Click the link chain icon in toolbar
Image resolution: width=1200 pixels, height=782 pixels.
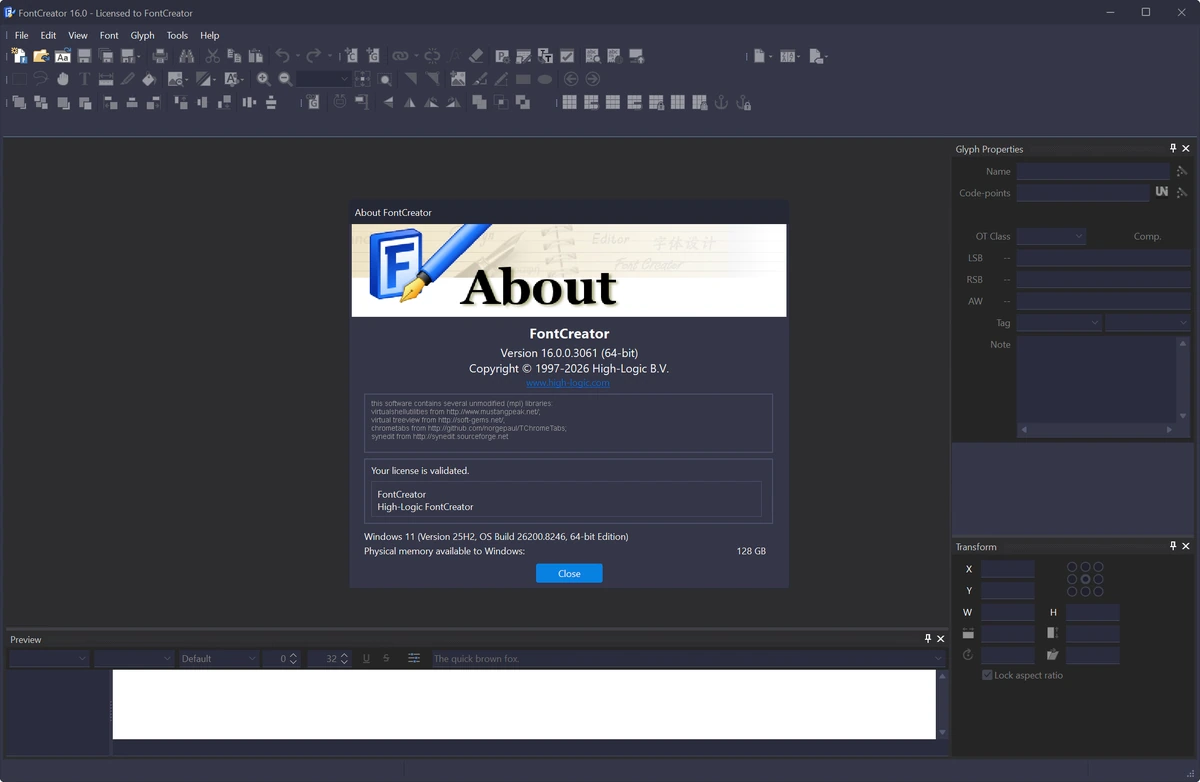[x=400, y=56]
